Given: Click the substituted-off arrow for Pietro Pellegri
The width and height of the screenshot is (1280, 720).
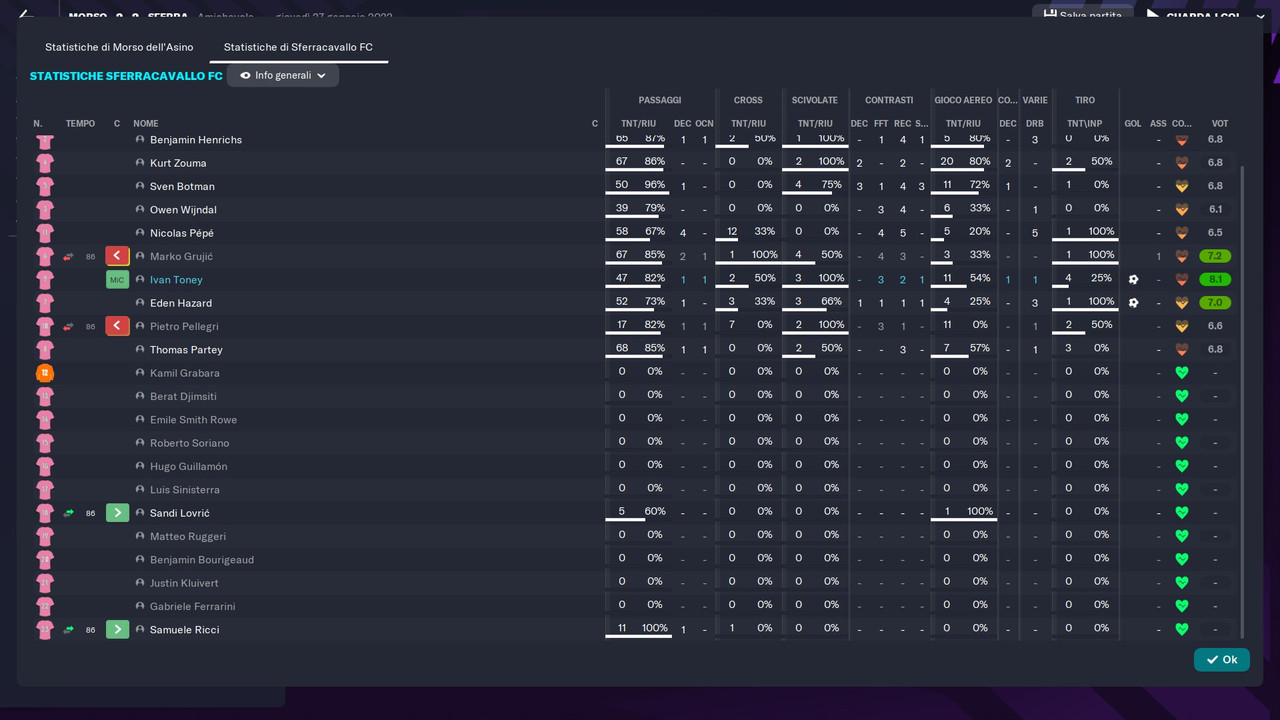Looking at the screenshot, I should (117, 326).
